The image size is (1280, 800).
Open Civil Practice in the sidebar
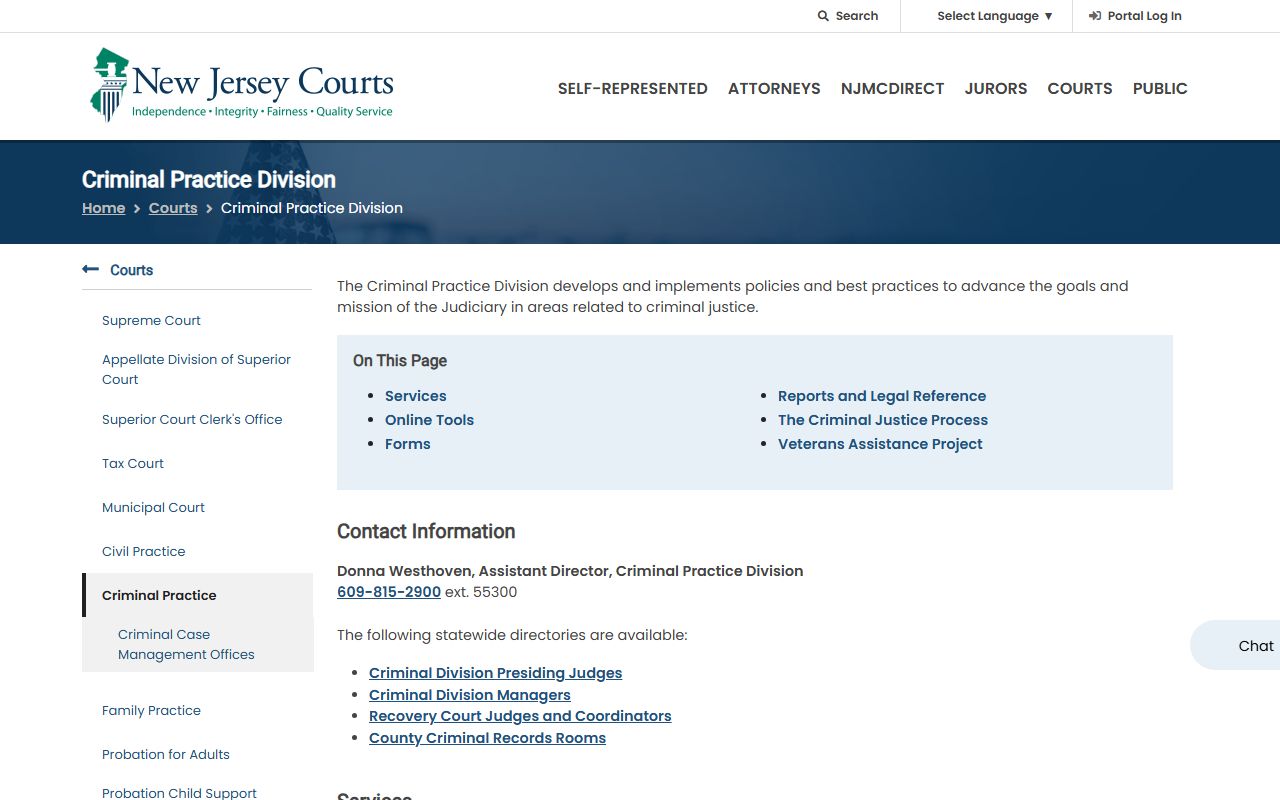click(x=144, y=551)
